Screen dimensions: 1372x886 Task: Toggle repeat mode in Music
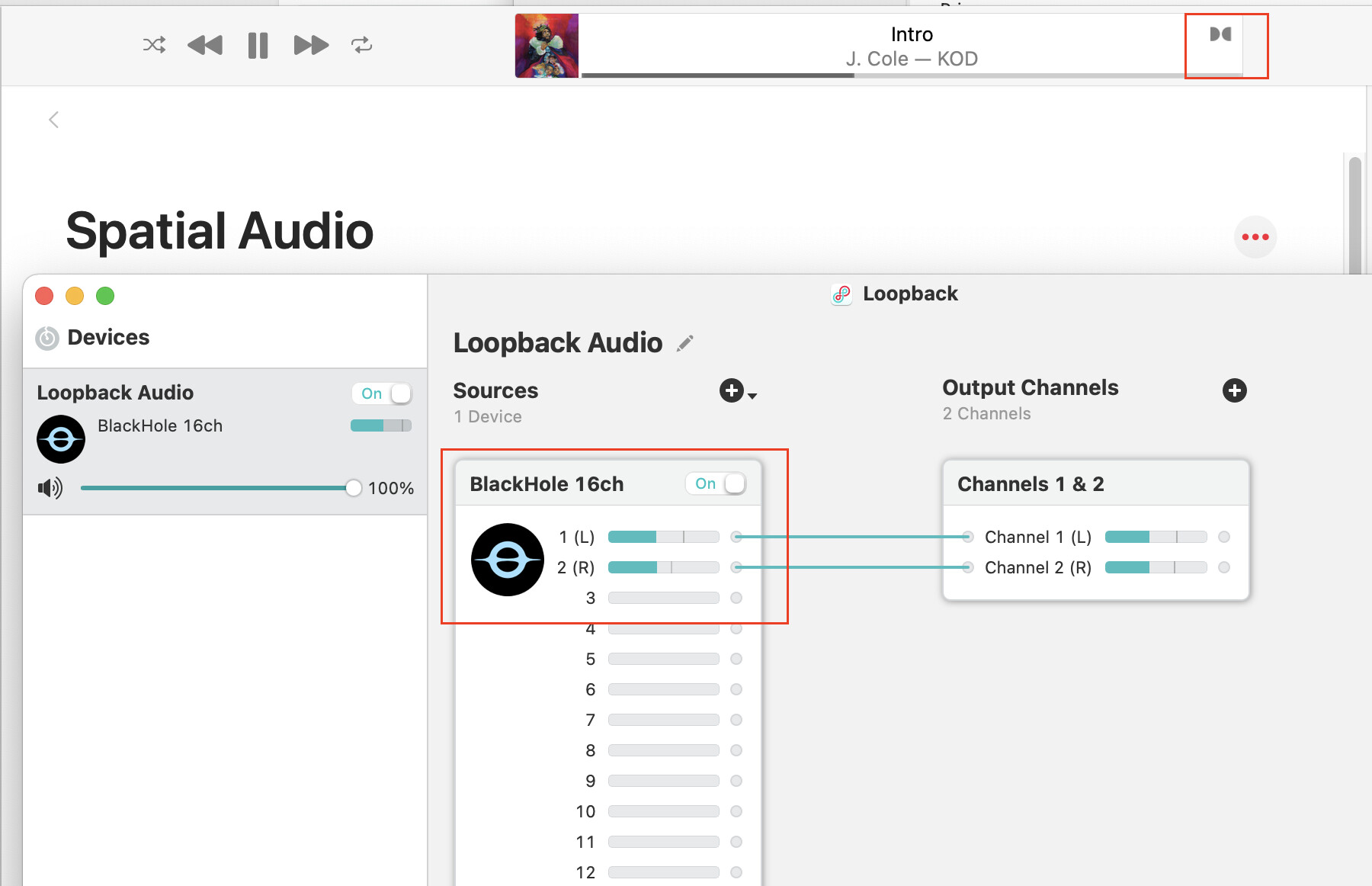(362, 45)
